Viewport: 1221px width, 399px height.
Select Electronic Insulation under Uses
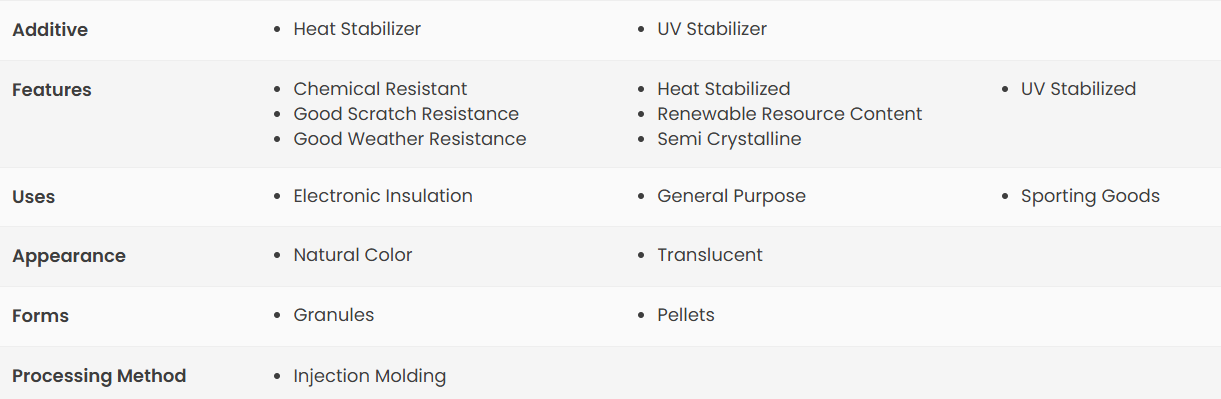click(383, 196)
